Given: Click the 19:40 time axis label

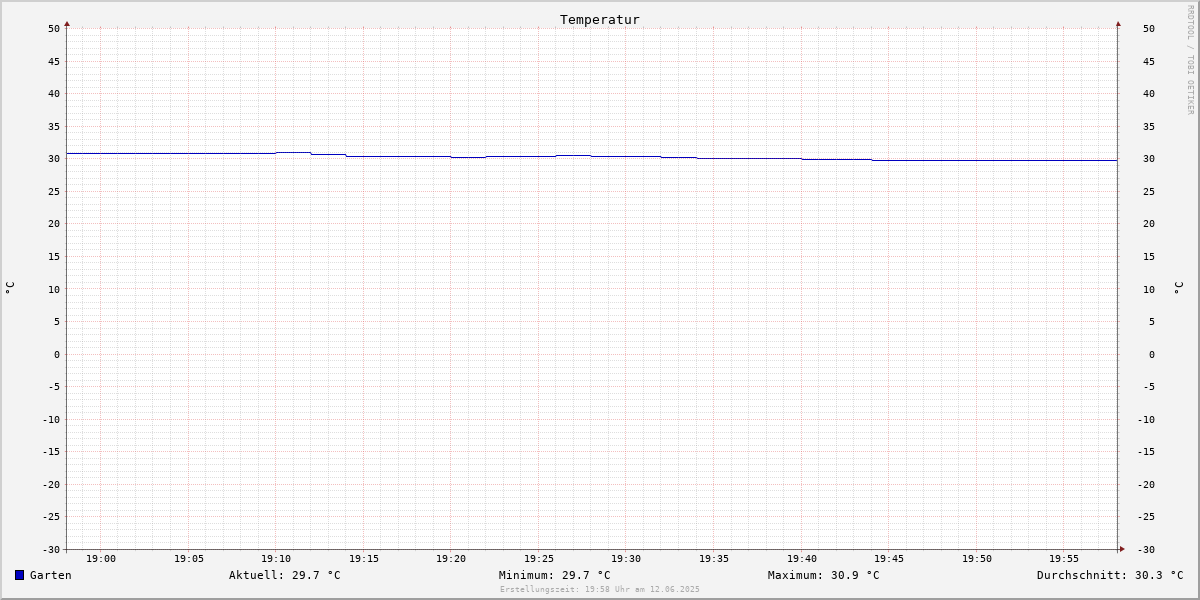Looking at the screenshot, I should tap(802, 558).
